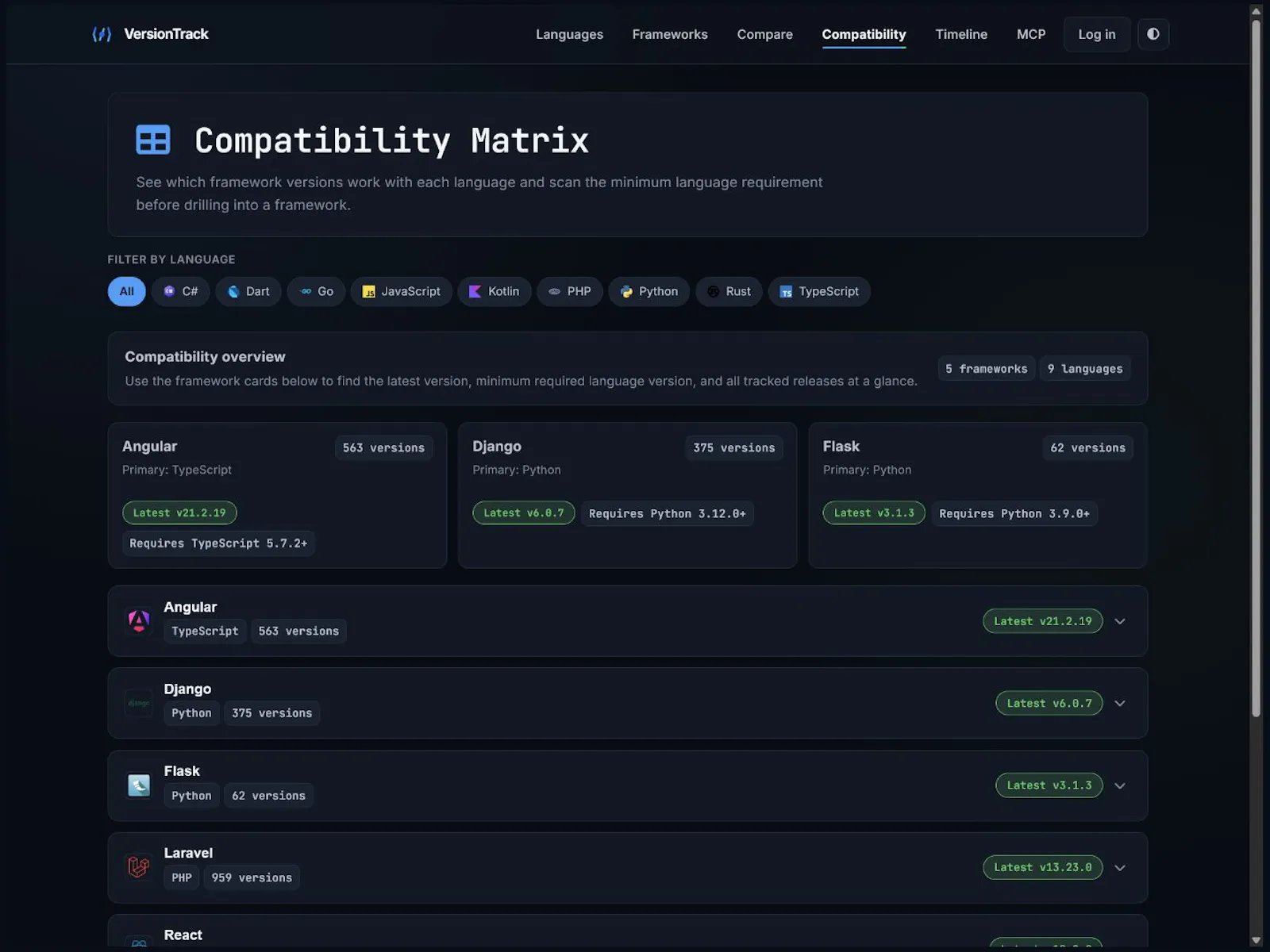
Task: Click the page vertical scrollbar thumb
Action: coord(1256,369)
